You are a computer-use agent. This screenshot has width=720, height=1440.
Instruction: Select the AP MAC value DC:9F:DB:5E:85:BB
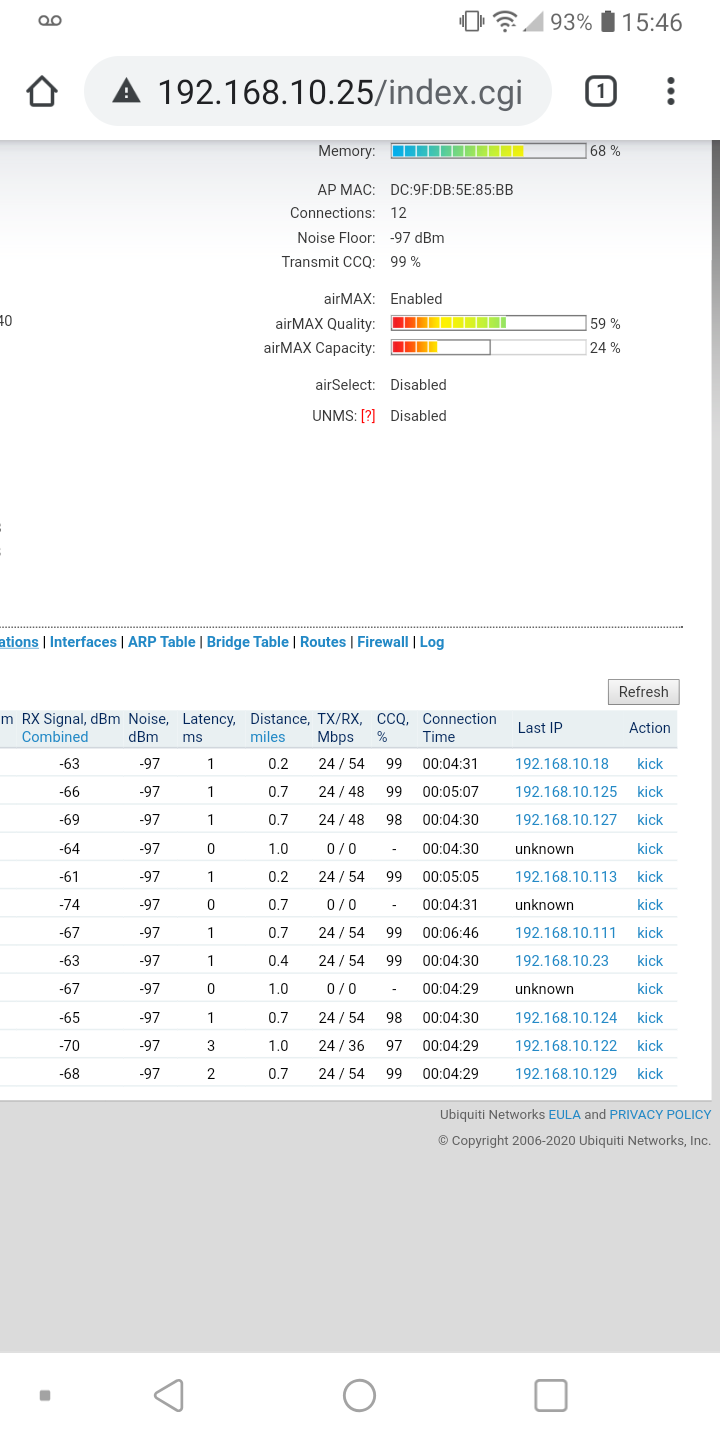452,189
